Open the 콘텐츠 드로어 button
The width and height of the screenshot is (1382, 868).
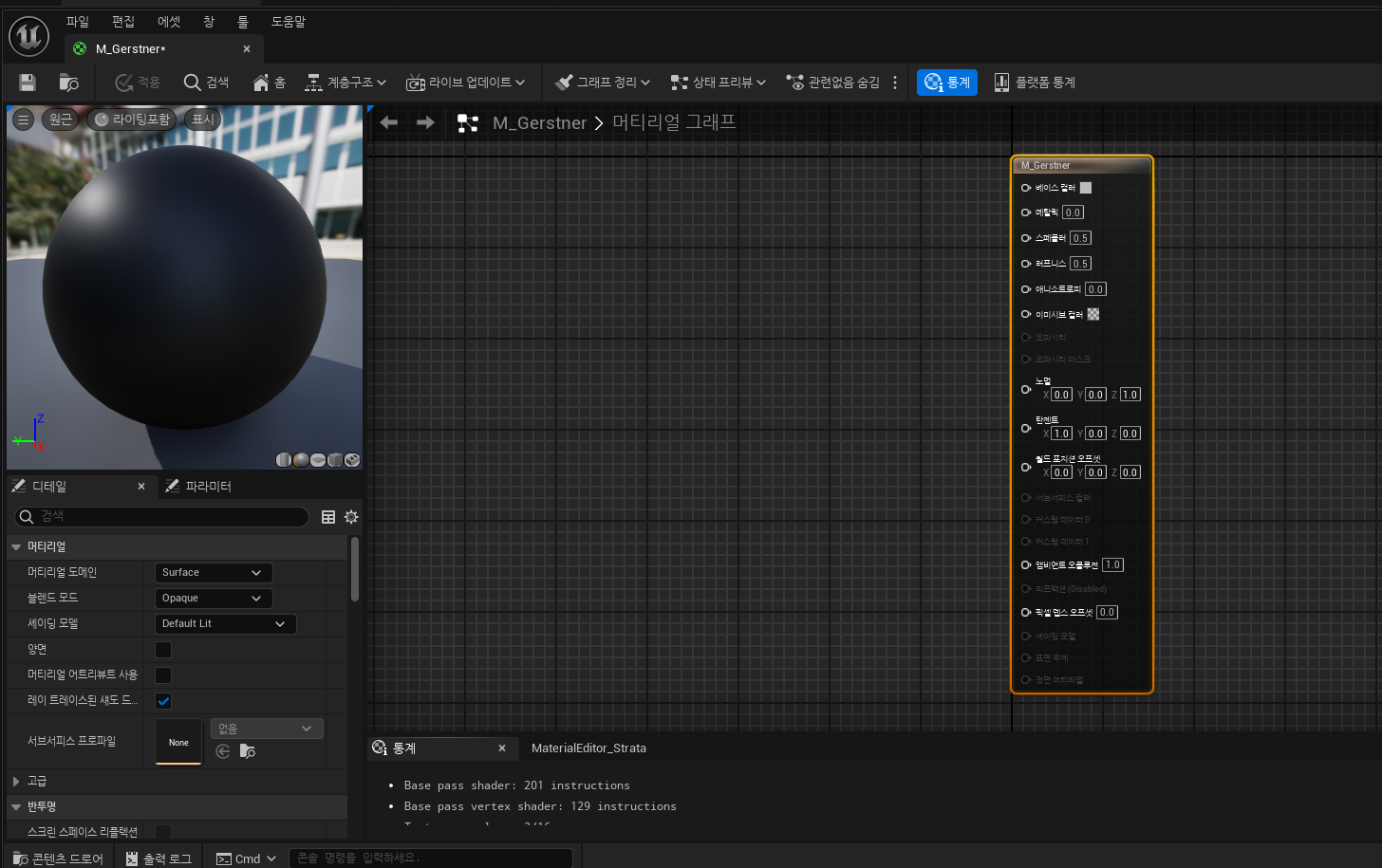coord(58,859)
